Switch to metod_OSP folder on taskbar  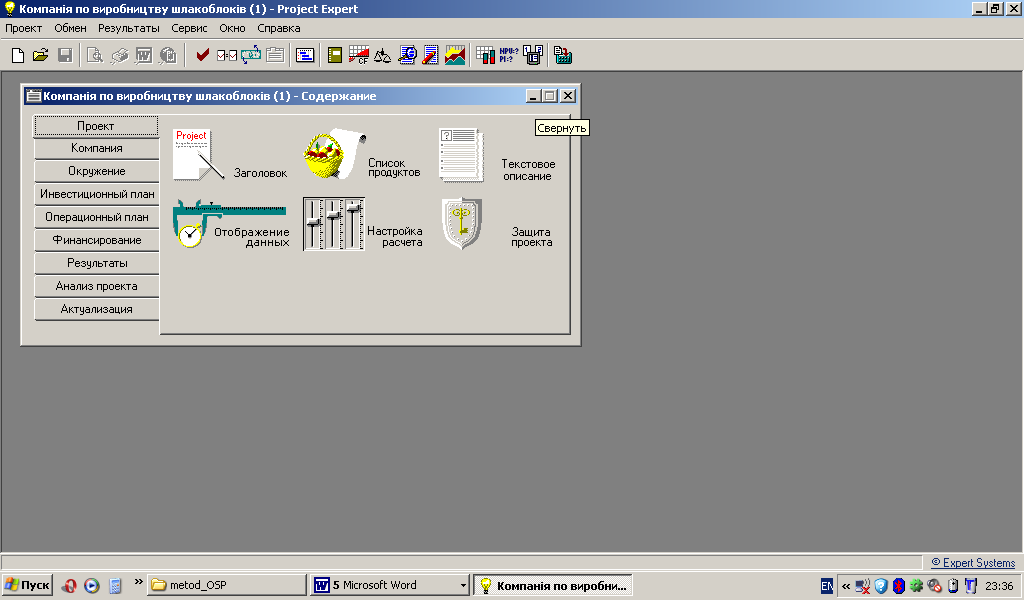point(227,585)
